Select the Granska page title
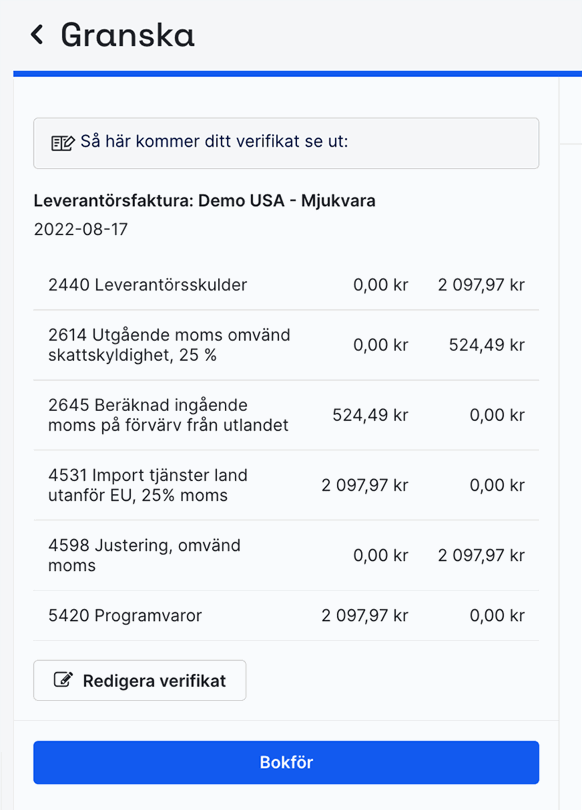 click(x=127, y=35)
